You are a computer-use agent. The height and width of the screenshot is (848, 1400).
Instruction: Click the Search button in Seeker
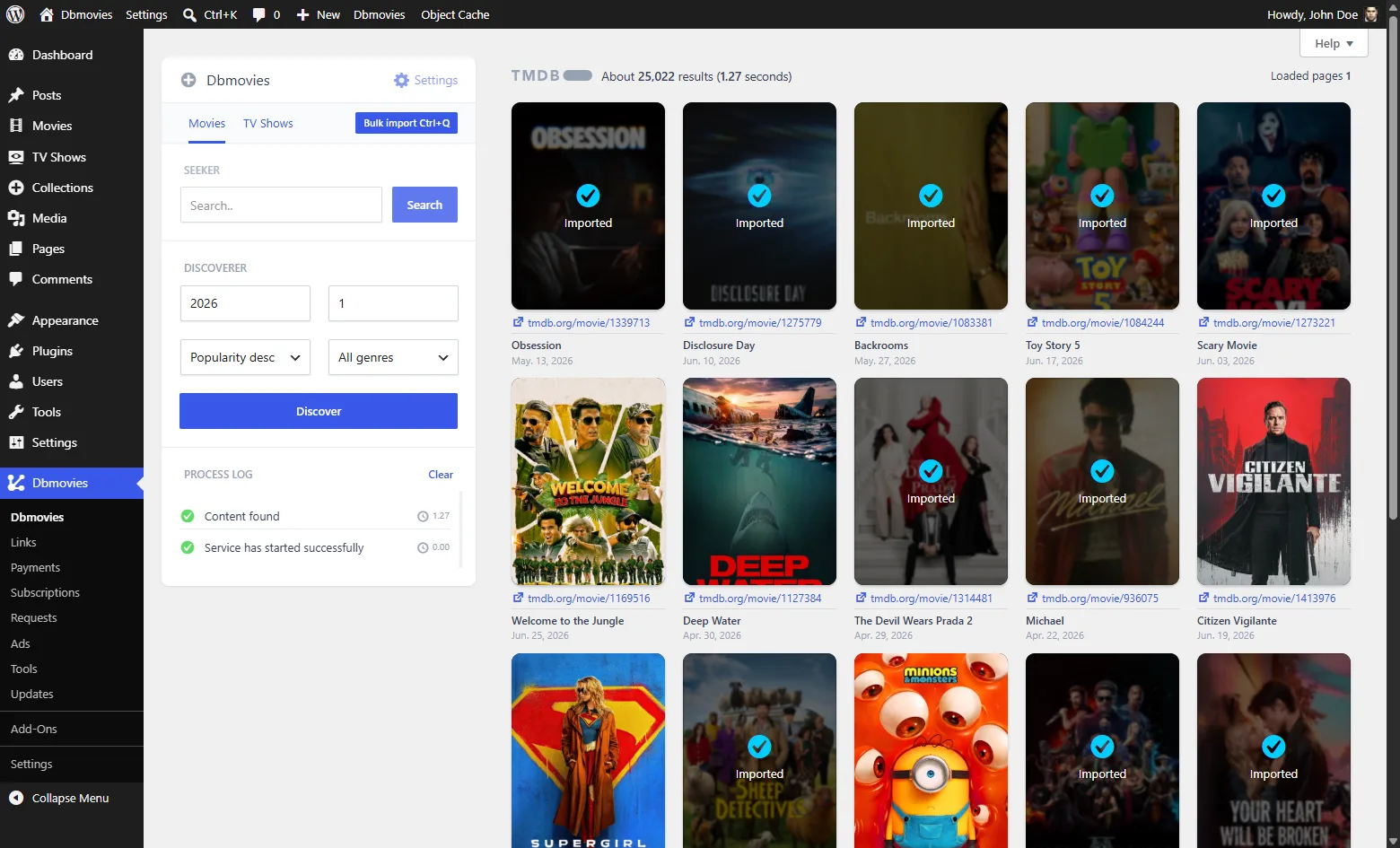coord(424,205)
